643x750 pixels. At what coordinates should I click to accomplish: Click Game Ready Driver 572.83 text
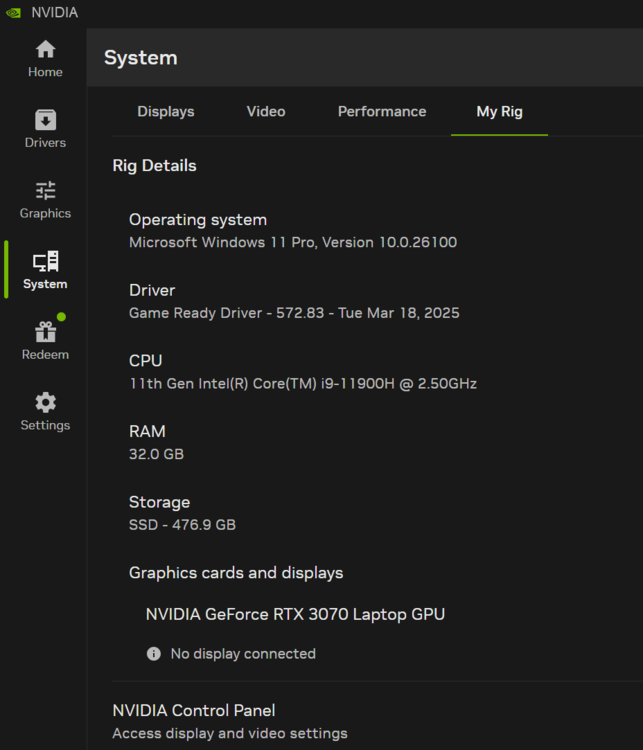294,313
